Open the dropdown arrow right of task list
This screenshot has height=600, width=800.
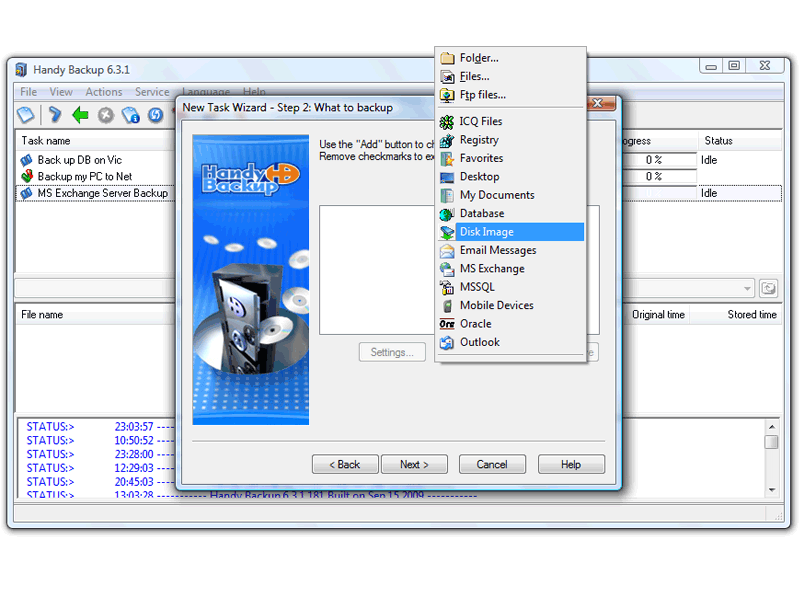(747, 288)
